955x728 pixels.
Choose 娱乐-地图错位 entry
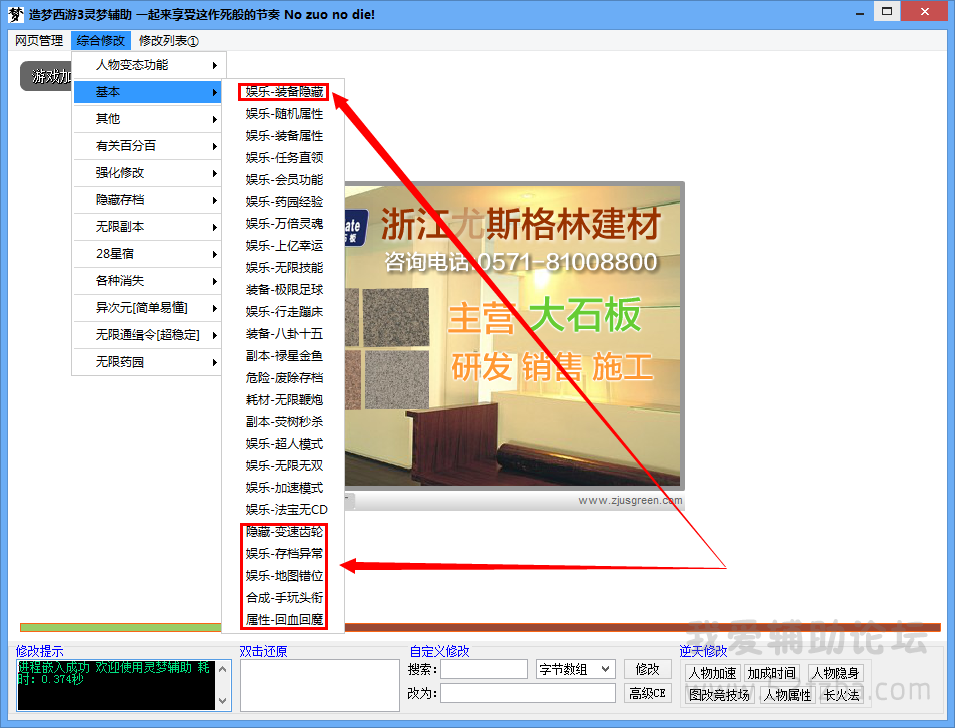coord(284,576)
